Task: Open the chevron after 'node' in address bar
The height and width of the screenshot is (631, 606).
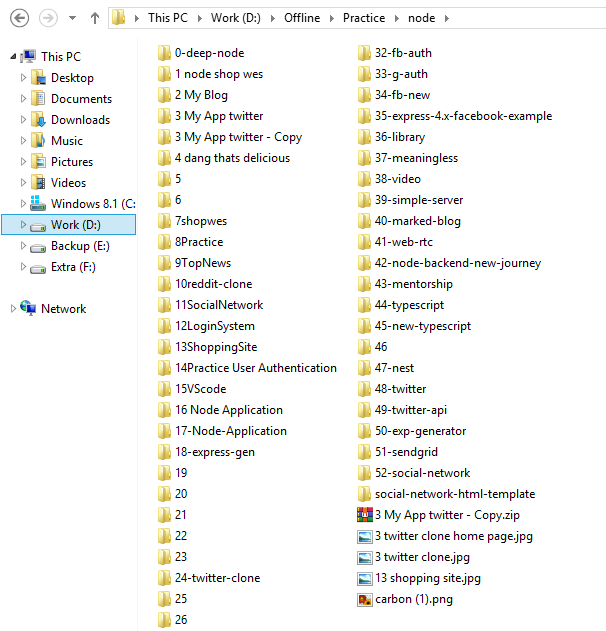Action: (x=447, y=18)
